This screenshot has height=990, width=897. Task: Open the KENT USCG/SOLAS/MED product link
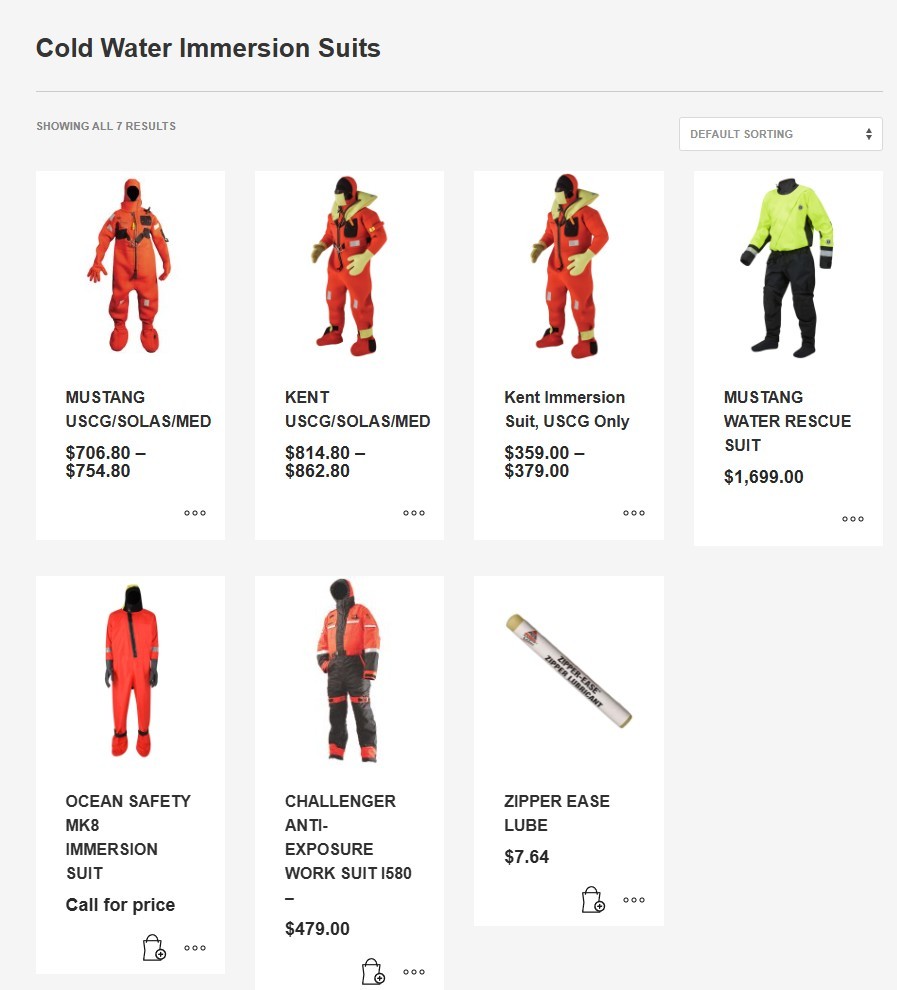pyautogui.click(x=357, y=409)
